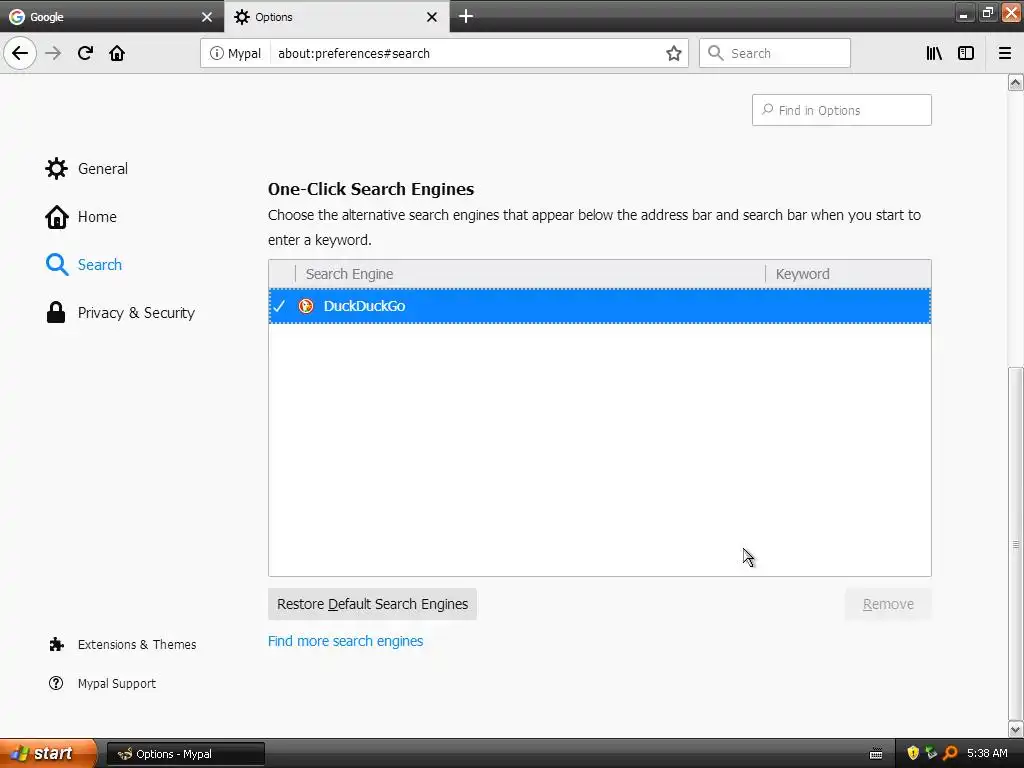Click Restore Default Search Engines button
Image resolution: width=1024 pixels, height=768 pixels.
pyautogui.click(x=372, y=604)
